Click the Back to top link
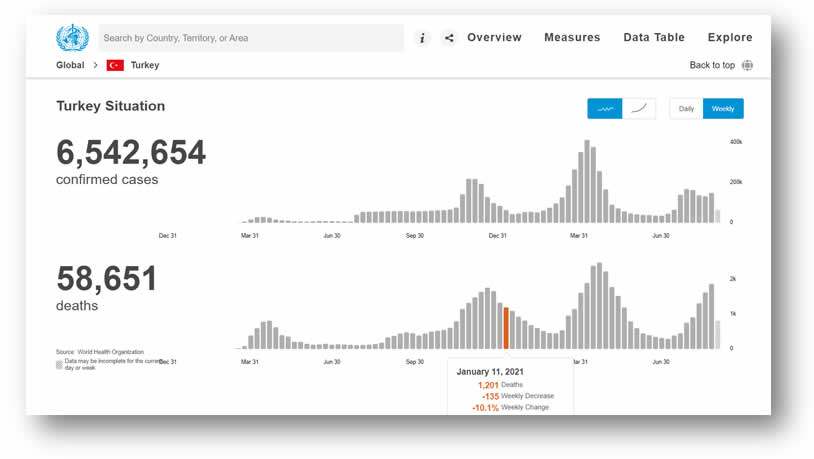This screenshot has height=459, width=814. [712, 65]
